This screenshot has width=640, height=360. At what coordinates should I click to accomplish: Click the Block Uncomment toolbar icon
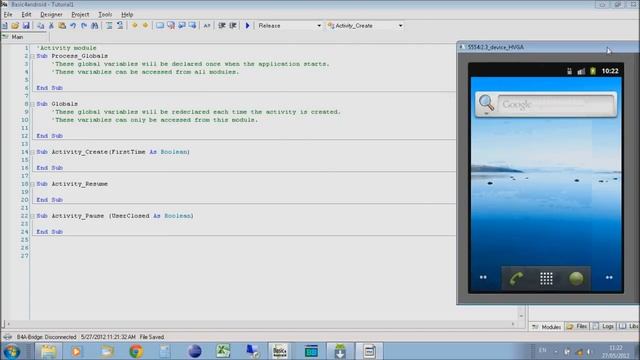click(120, 26)
